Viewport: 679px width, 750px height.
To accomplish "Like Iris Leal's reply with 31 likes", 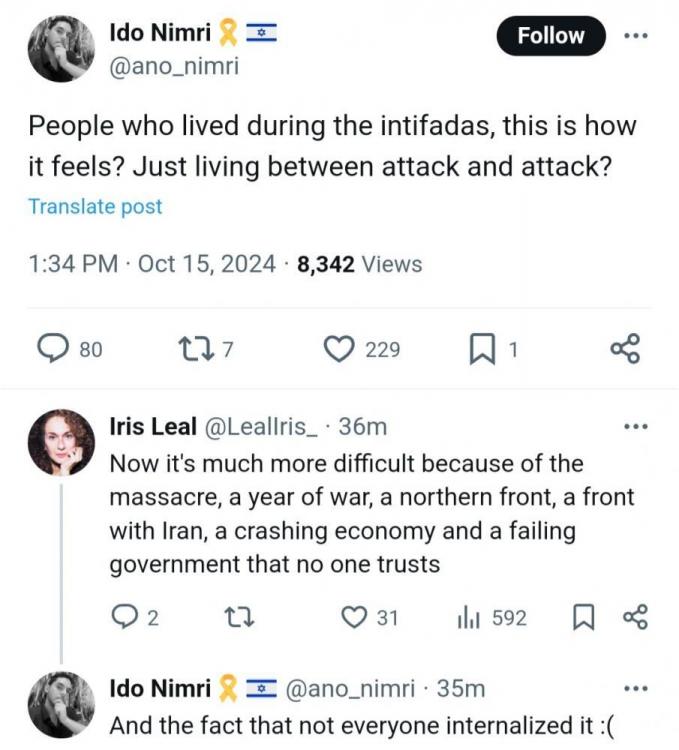I will click(356, 618).
